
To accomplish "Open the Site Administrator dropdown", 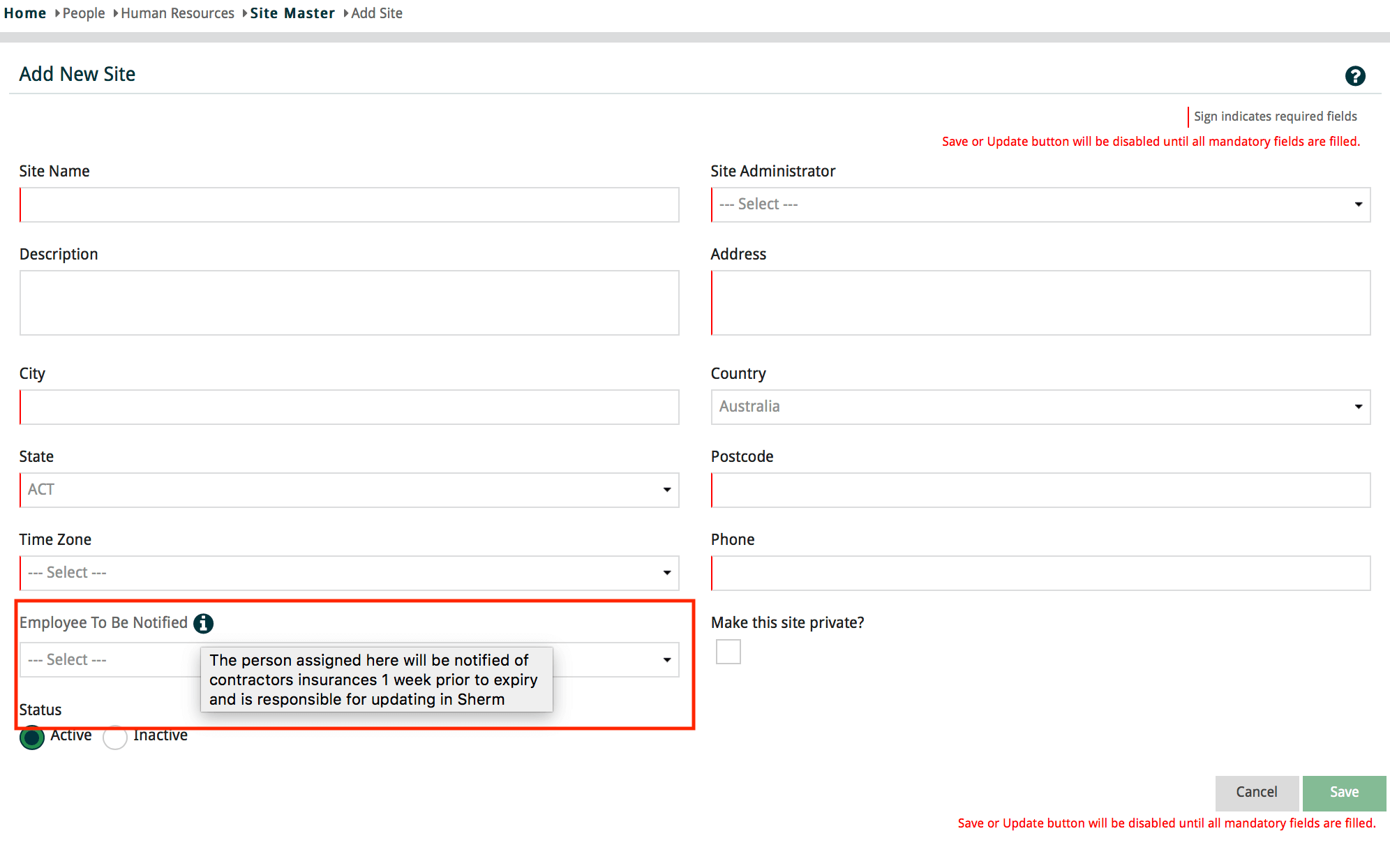I will pos(1040,204).
